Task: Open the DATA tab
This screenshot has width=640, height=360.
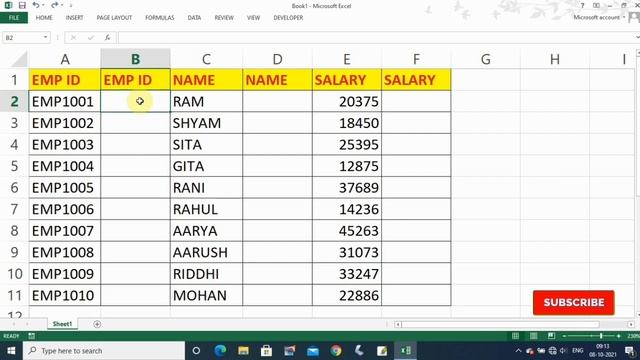Action: coord(194,18)
